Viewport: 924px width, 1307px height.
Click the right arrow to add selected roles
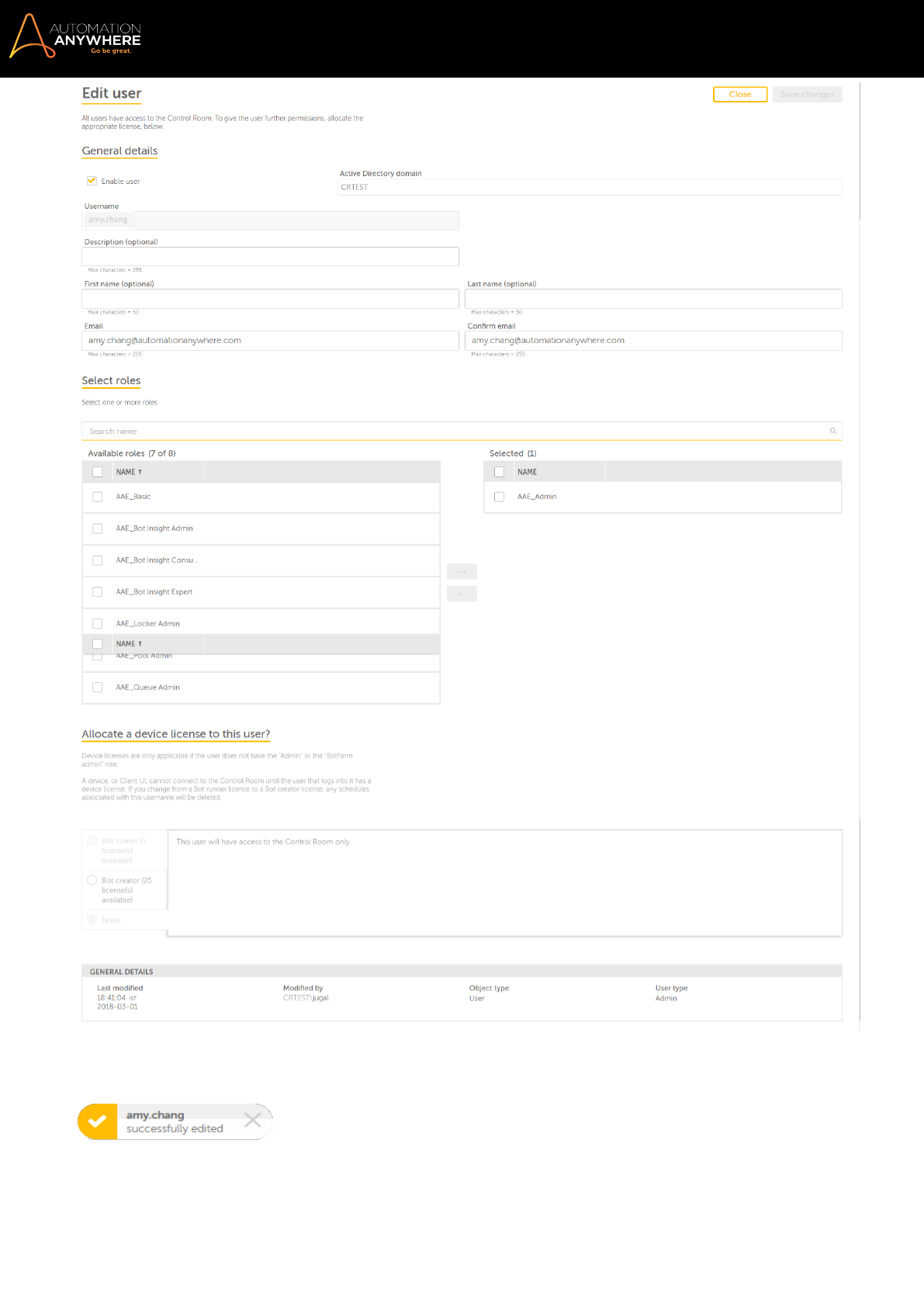[462, 572]
